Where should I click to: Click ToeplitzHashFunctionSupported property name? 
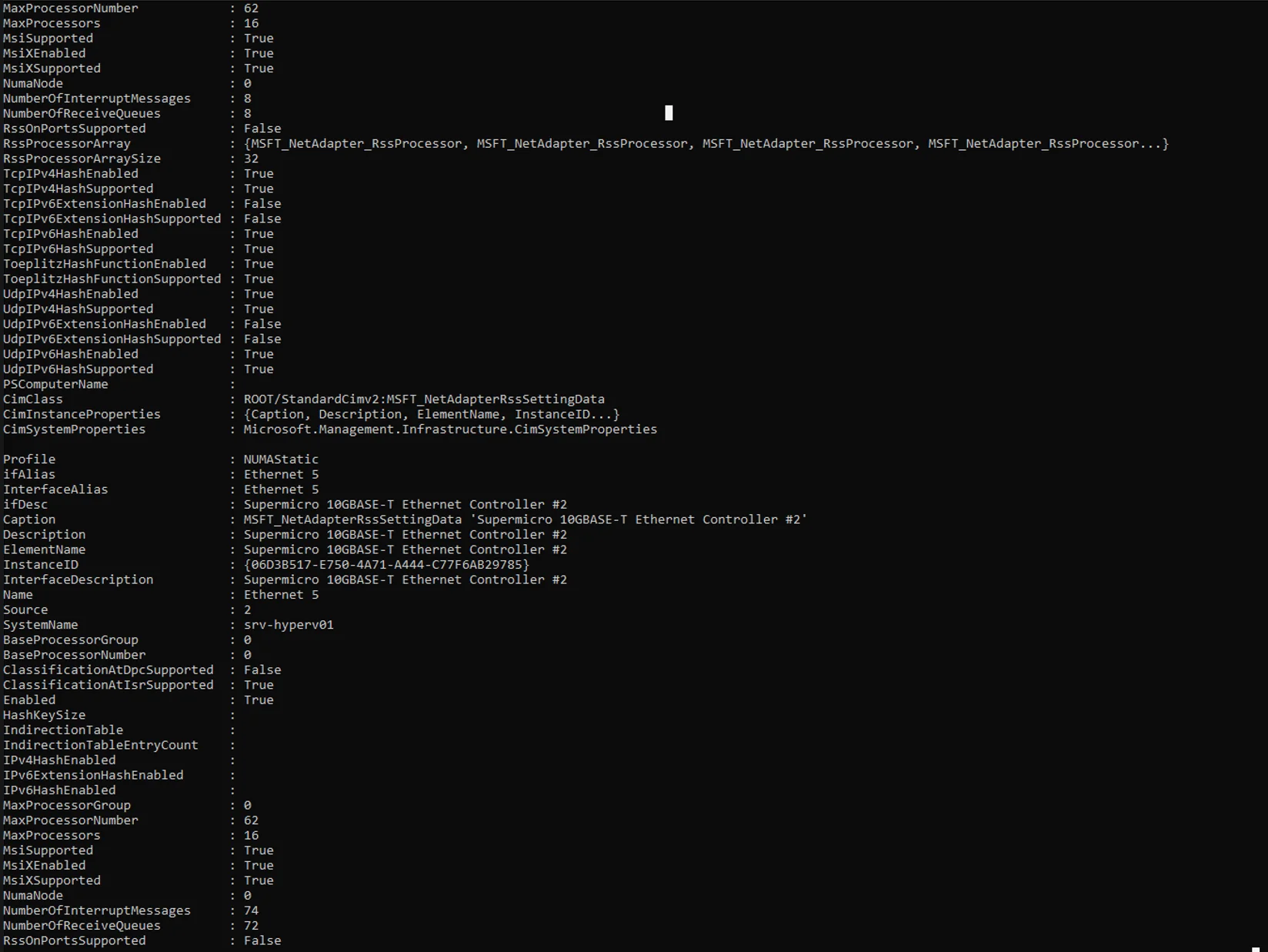pyautogui.click(x=112, y=279)
